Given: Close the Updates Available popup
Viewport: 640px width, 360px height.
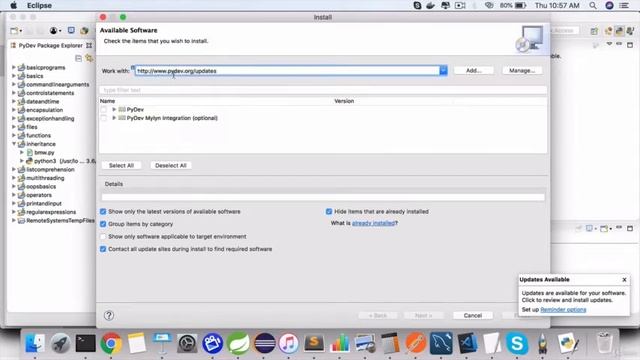Looking at the screenshot, I should tap(624, 280).
